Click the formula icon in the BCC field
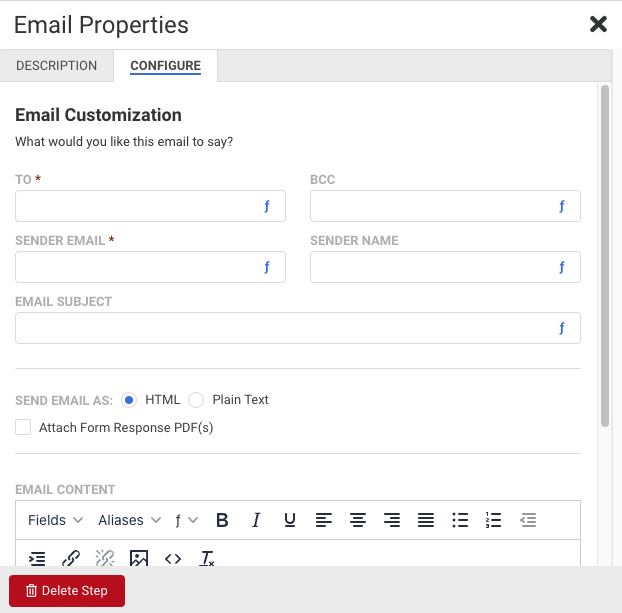 561,206
